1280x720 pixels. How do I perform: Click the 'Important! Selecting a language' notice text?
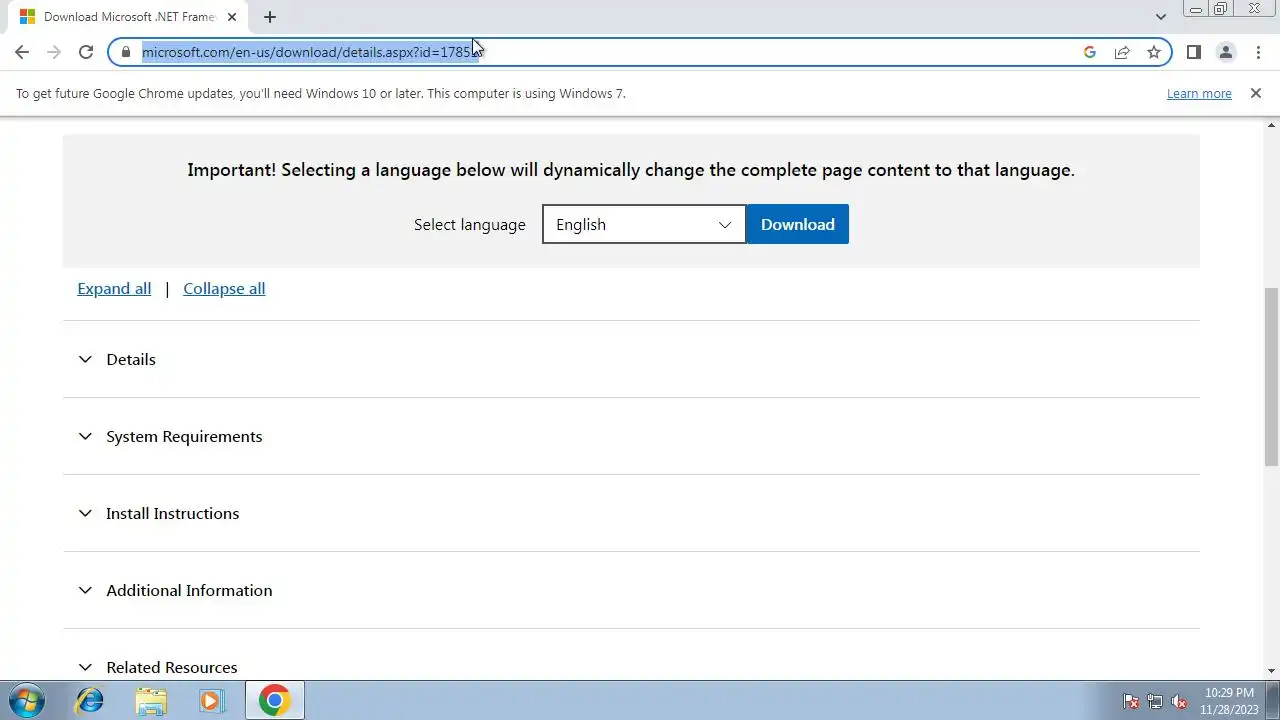click(631, 170)
